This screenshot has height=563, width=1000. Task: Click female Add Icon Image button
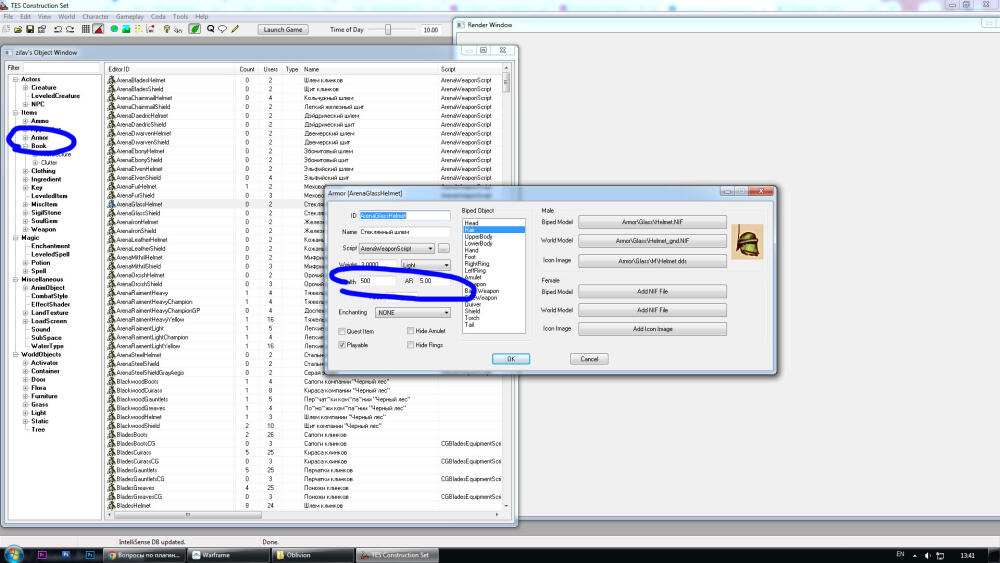(652, 329)
